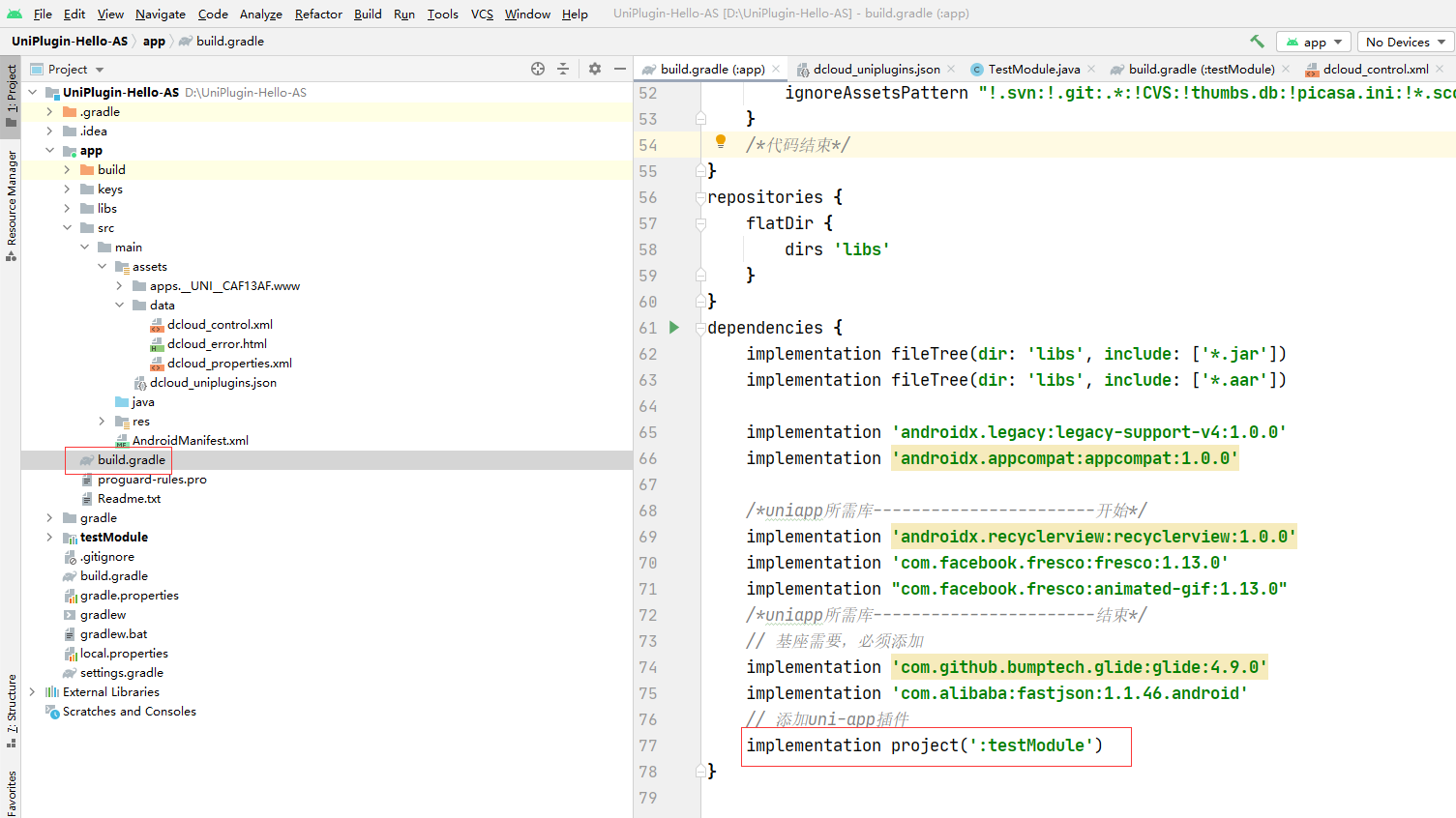
Task: Switch to TestModule.java tab
Action: click(1034, 69)
